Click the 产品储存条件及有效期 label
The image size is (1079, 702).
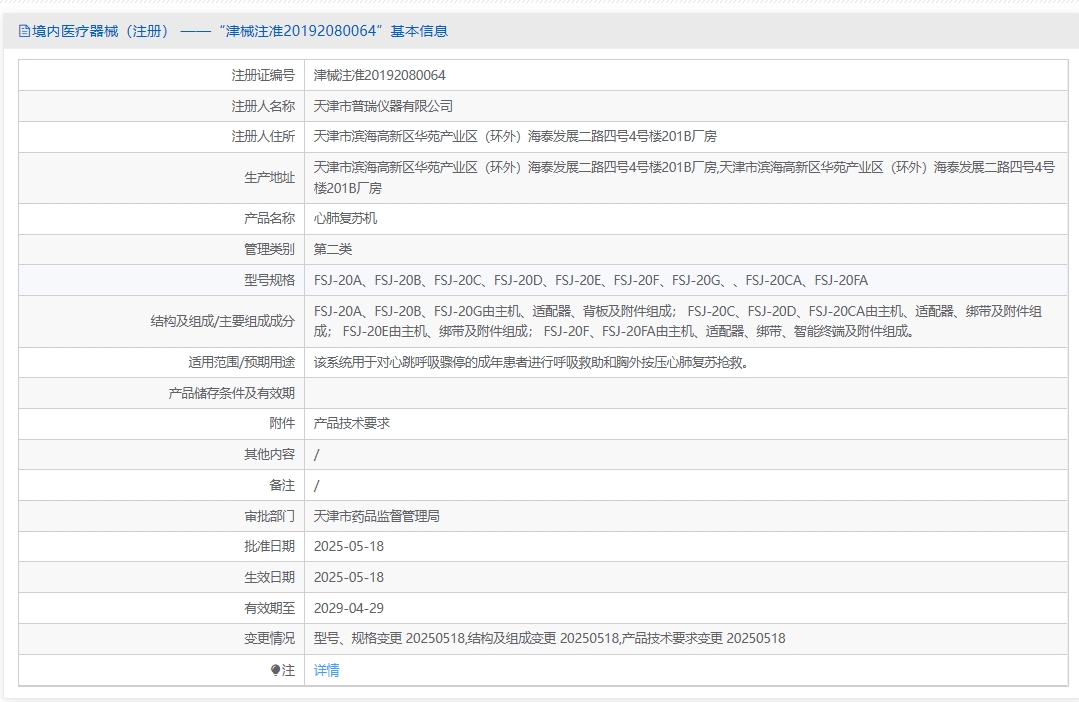231,393
